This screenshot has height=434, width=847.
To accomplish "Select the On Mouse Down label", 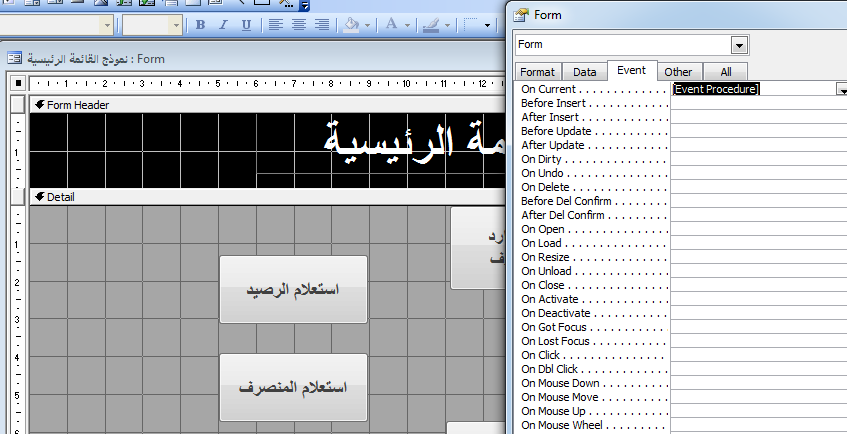I will 560,383.
